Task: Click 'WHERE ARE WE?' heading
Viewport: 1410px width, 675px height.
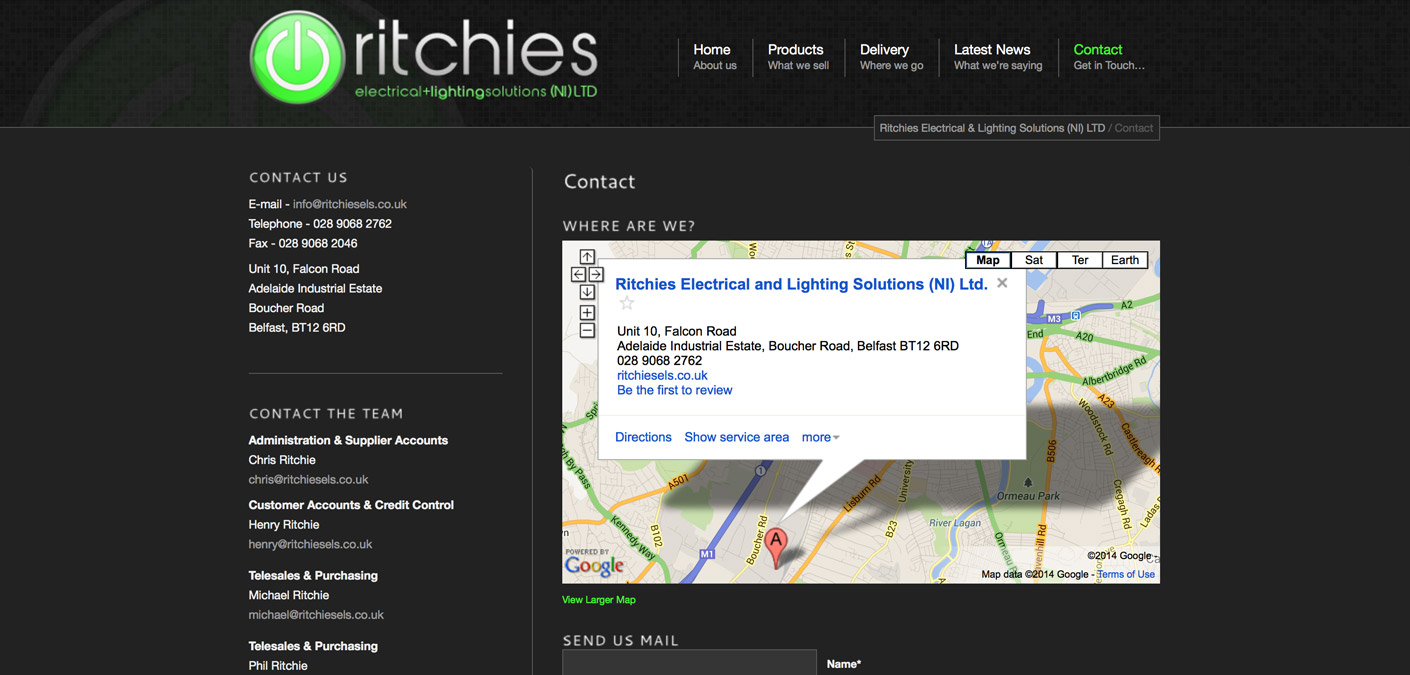Action: pyautogui.click(x=629, y=226)
